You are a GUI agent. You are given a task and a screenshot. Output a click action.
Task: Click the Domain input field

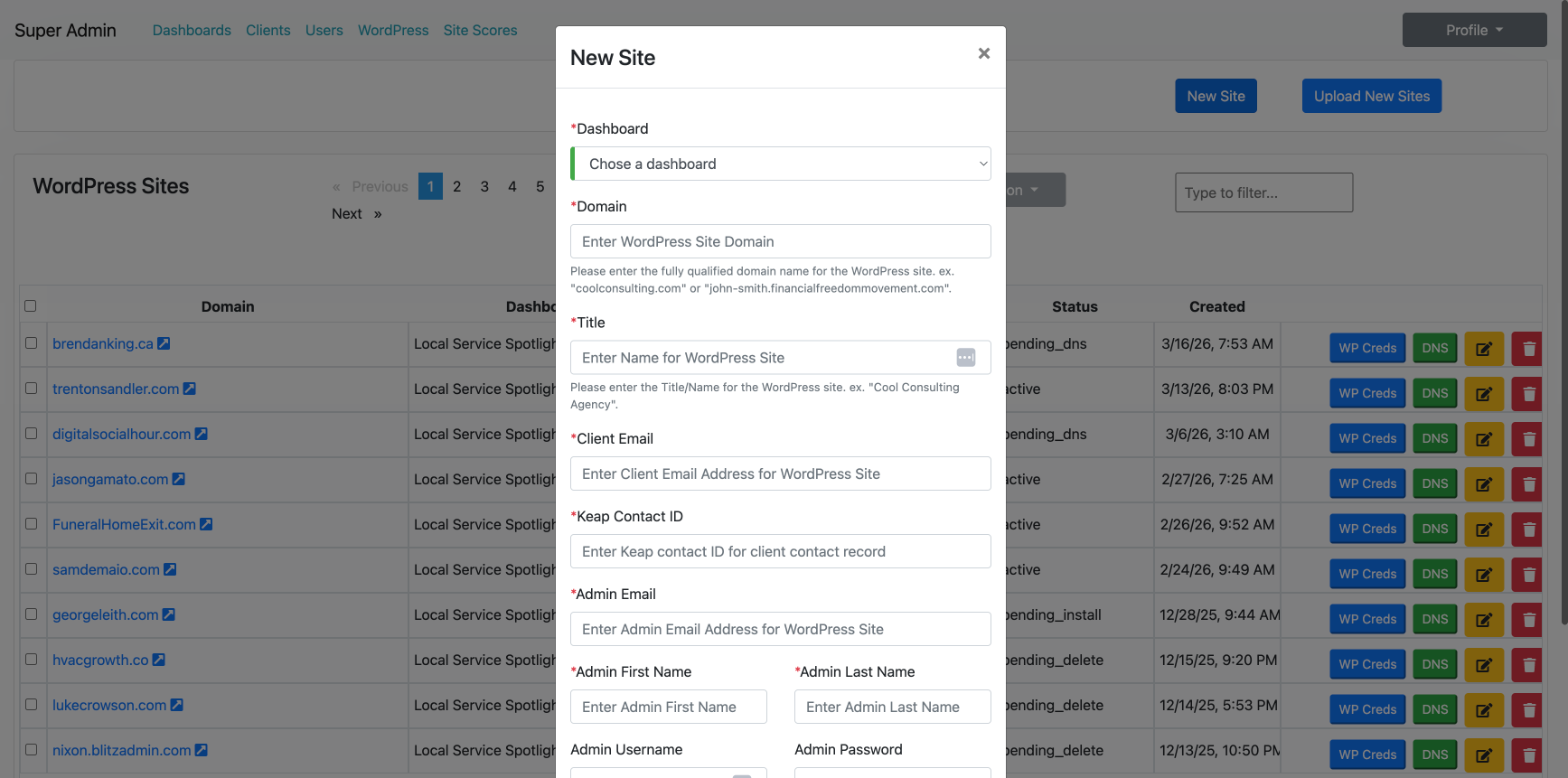click(x=780, y=241)
